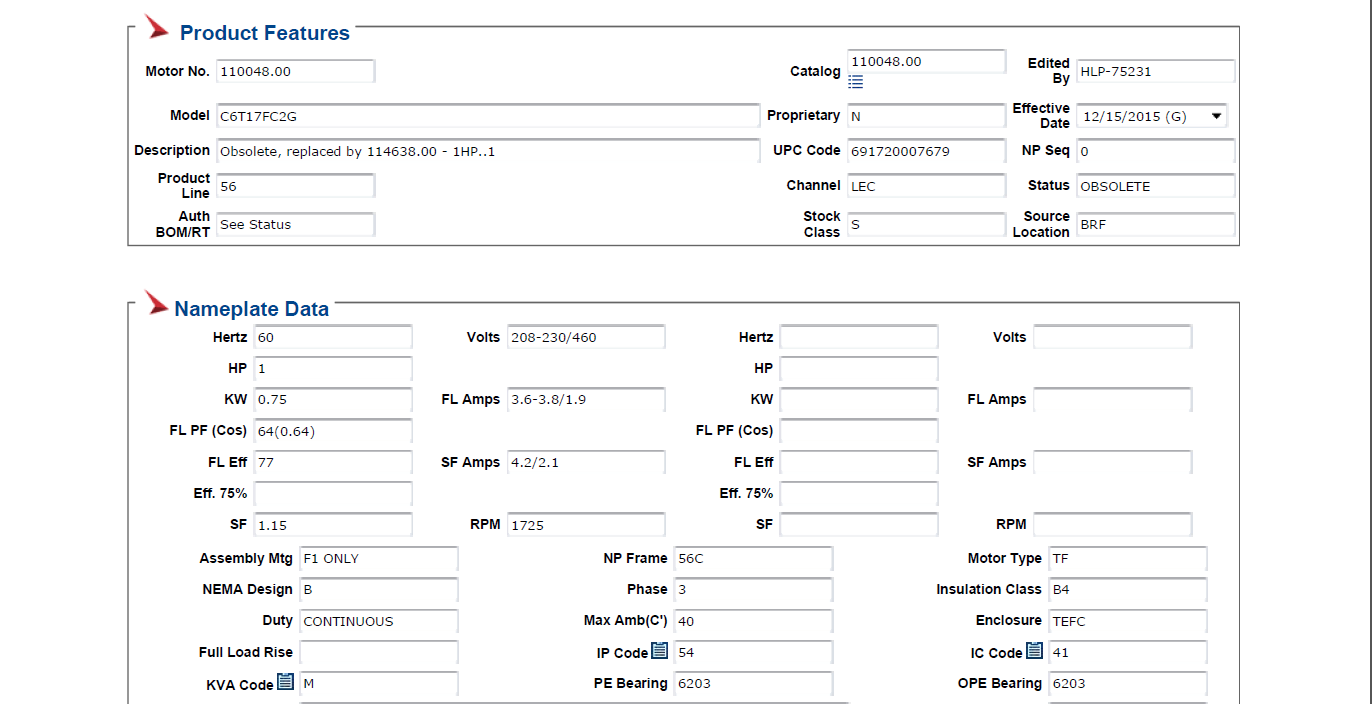The height and width of the screenshot is (704, 1372).
Task: Click the Model field containing C6T17FC2G
Action: (x=488, y=116)
